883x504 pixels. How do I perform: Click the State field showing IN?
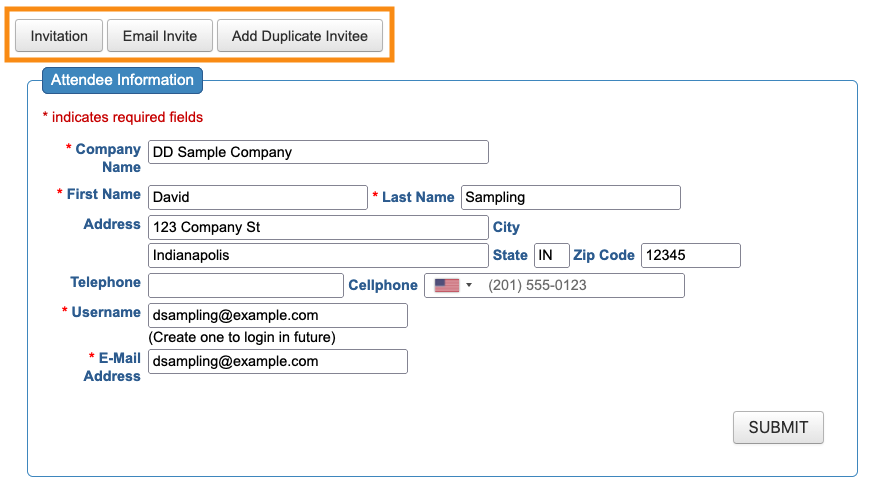pos(551,256)
